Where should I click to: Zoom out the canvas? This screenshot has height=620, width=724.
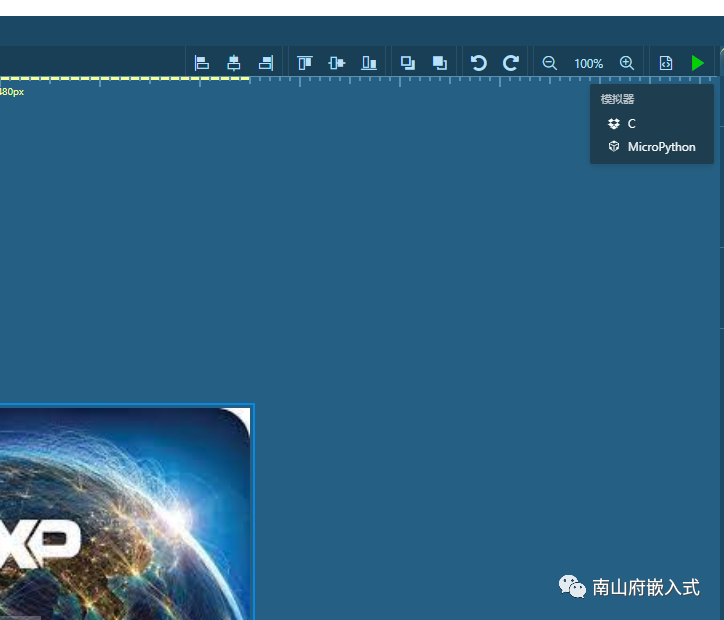pos(549,63)
